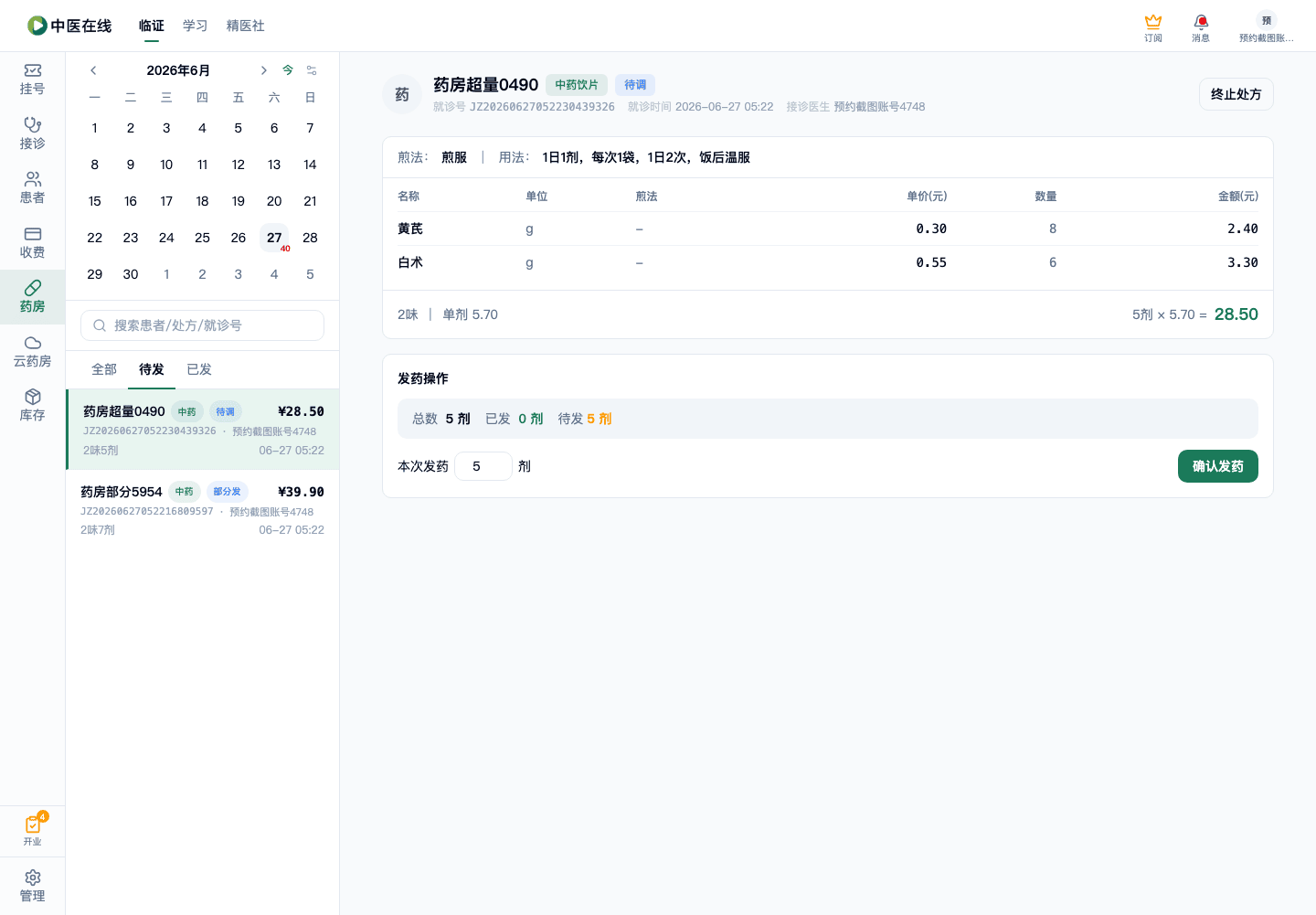Select June 1 in the calendar
This screenshot has height=915, width=1316.
(94, 128)
